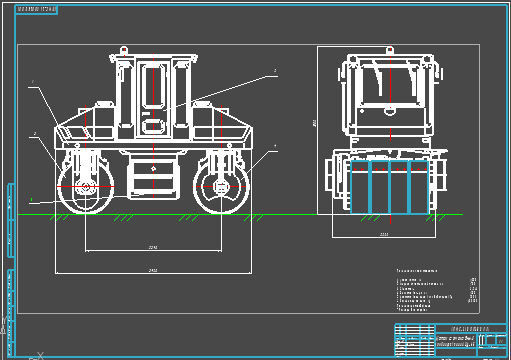The image size is (511, 360).
Task: Select the central engine block between the rollers
Action: pos(153,177)
